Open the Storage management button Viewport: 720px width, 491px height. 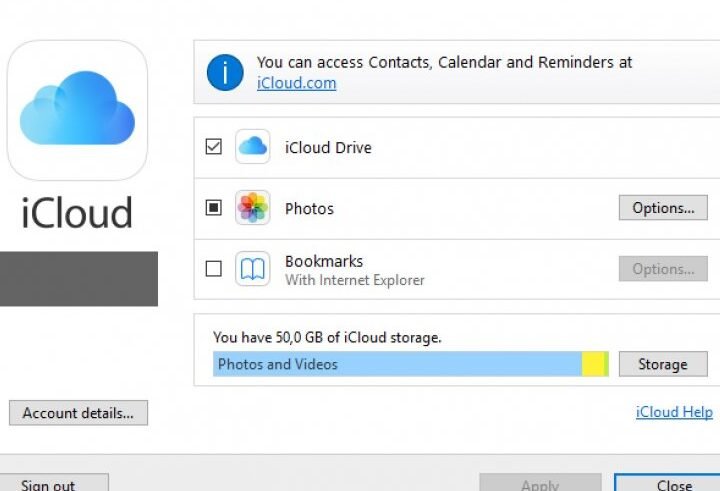663,364
